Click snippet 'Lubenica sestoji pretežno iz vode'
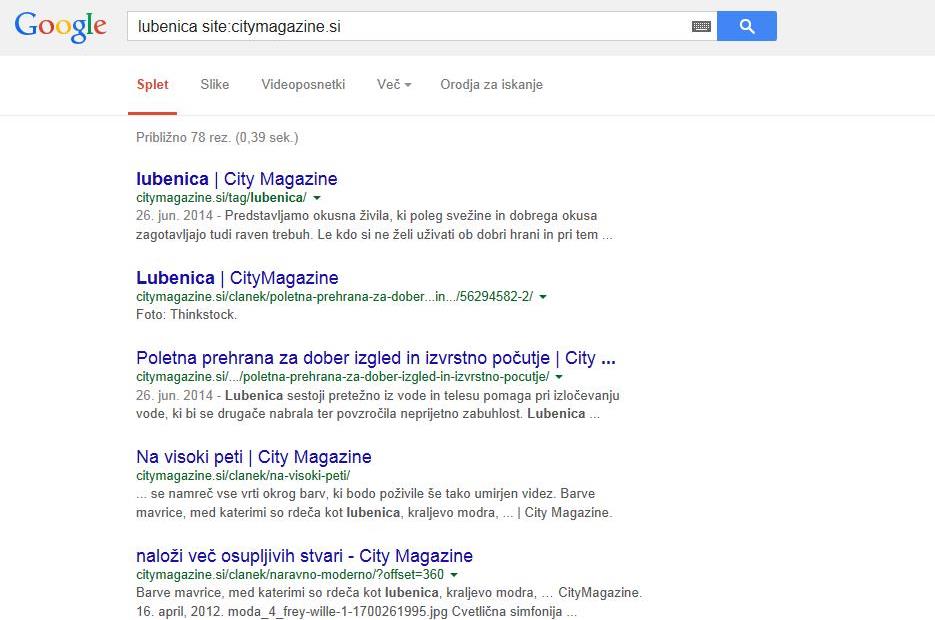 tap(377, 405)
